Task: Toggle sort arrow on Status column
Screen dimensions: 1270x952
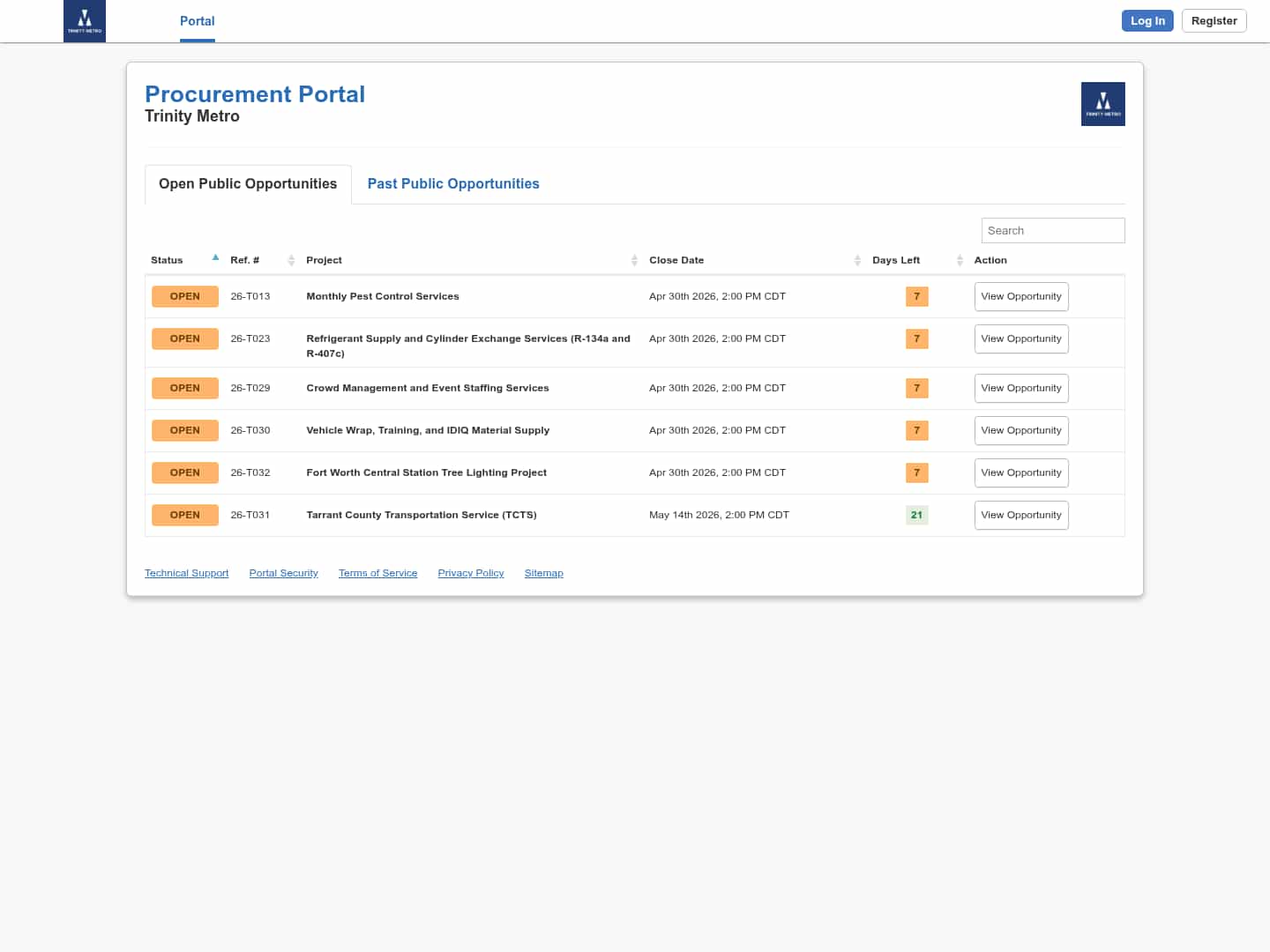Action: click(x=215, y=258)
